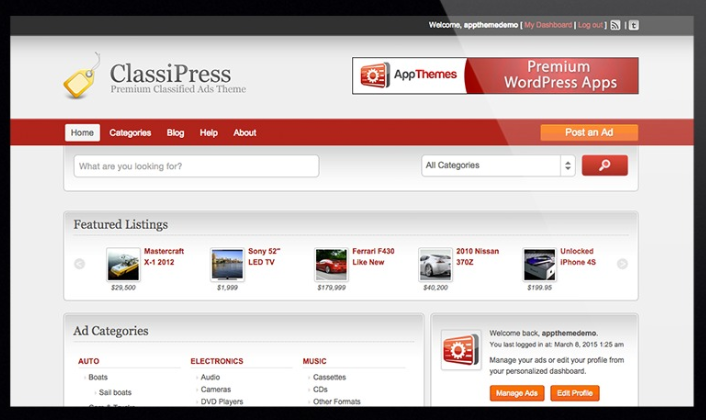The height and width of the screenshot is (420, 706).
Task: Click the 'Featured Listings' heading
Action: pyautogui.click(x=121, y=224)
